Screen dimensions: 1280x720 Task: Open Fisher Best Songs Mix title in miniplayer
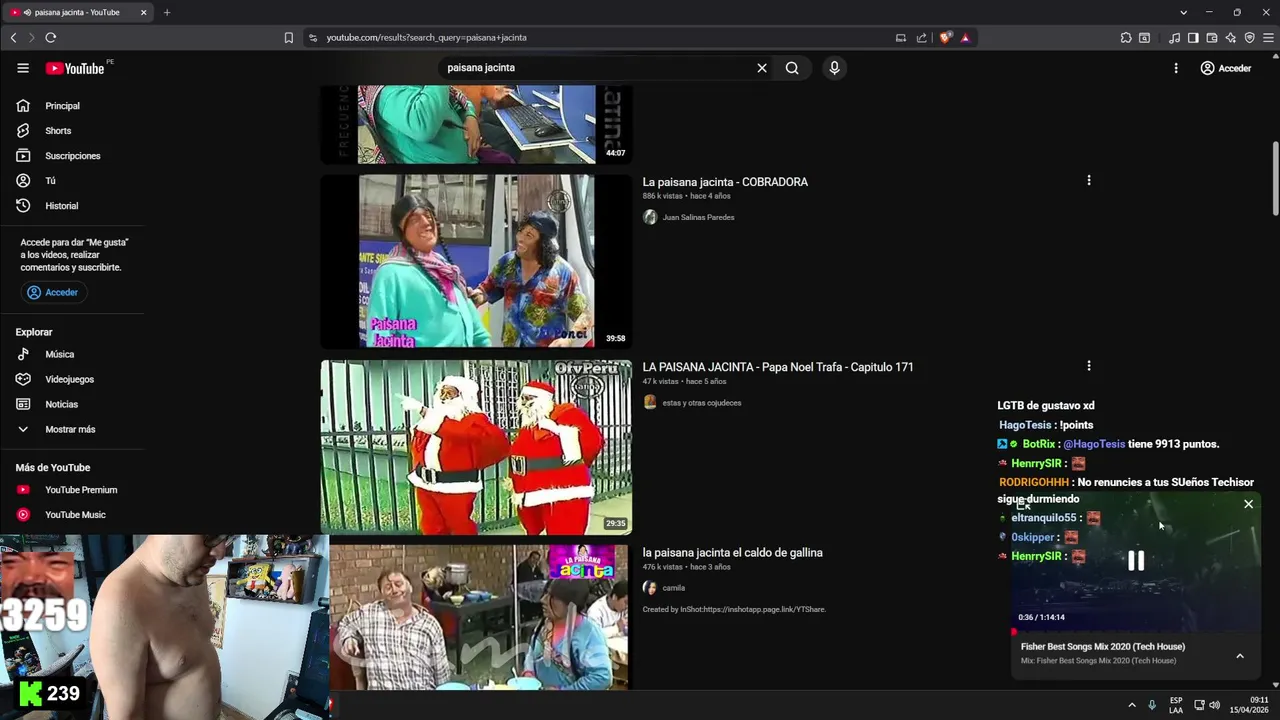coord(1103,647)
